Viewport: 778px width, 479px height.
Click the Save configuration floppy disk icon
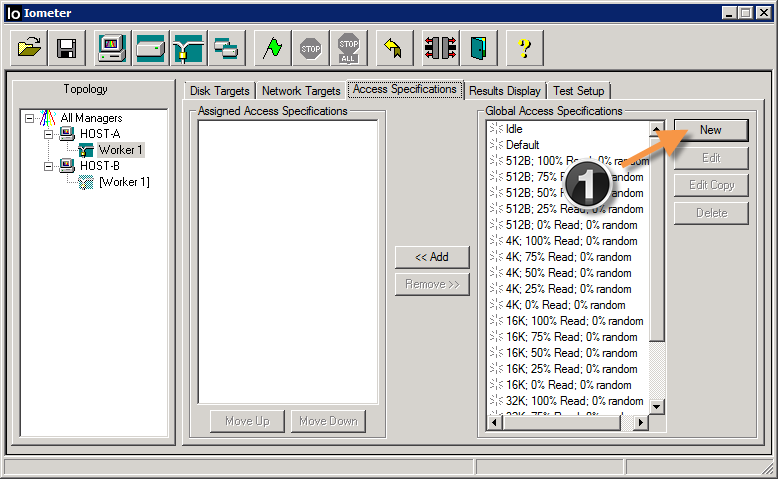coord(67,47)
